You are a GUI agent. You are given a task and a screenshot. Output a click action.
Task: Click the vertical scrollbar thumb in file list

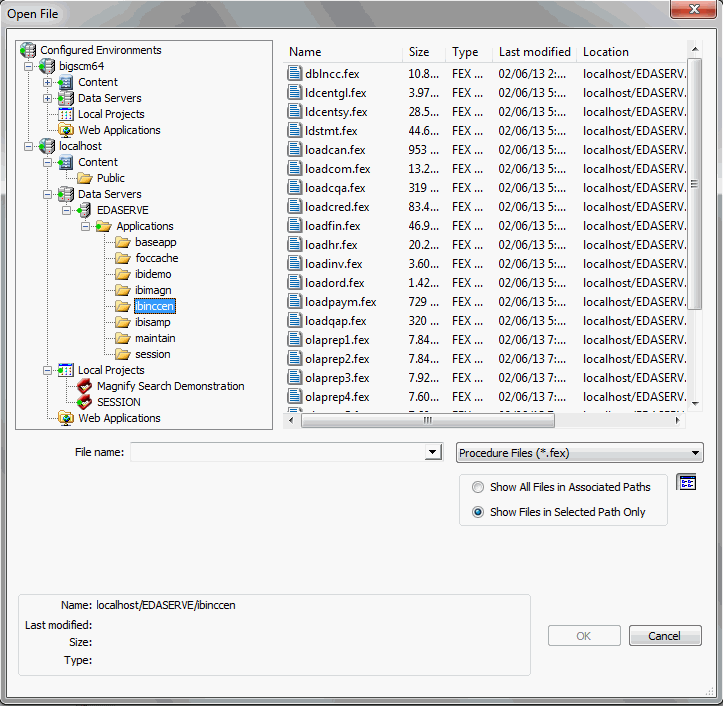694,184
